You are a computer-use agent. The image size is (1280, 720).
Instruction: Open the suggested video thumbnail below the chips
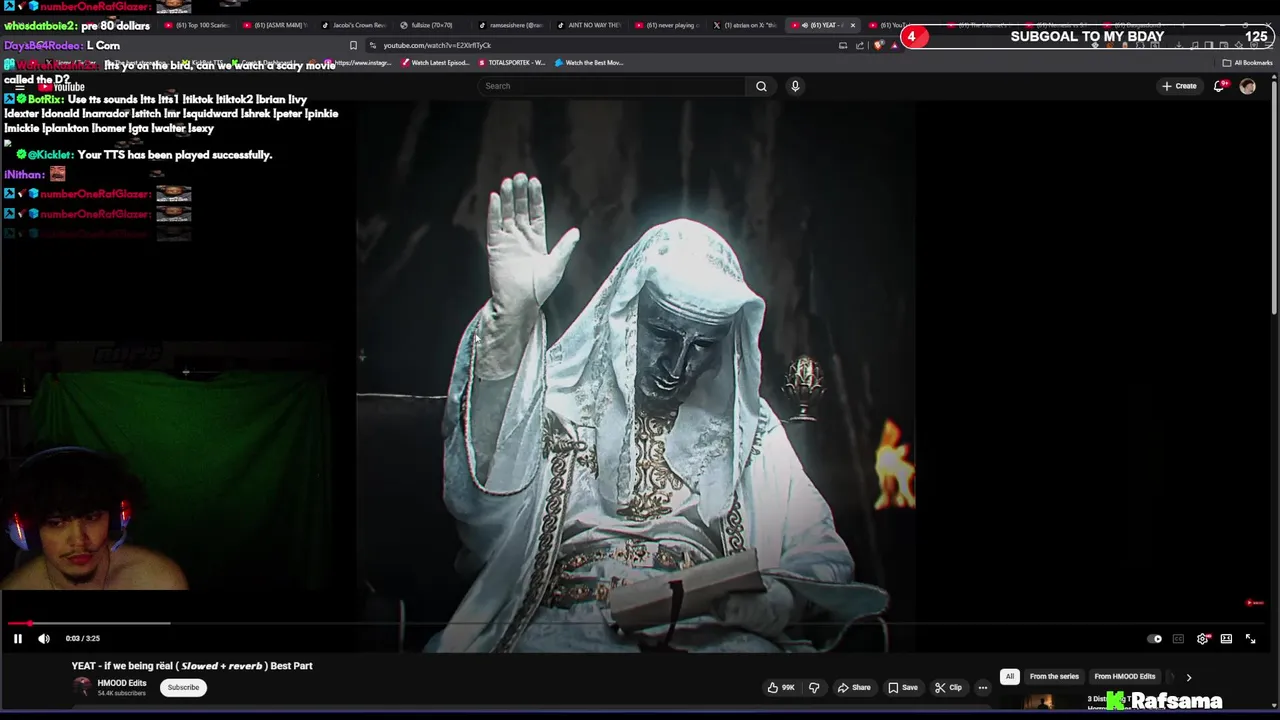point(1039,702)
